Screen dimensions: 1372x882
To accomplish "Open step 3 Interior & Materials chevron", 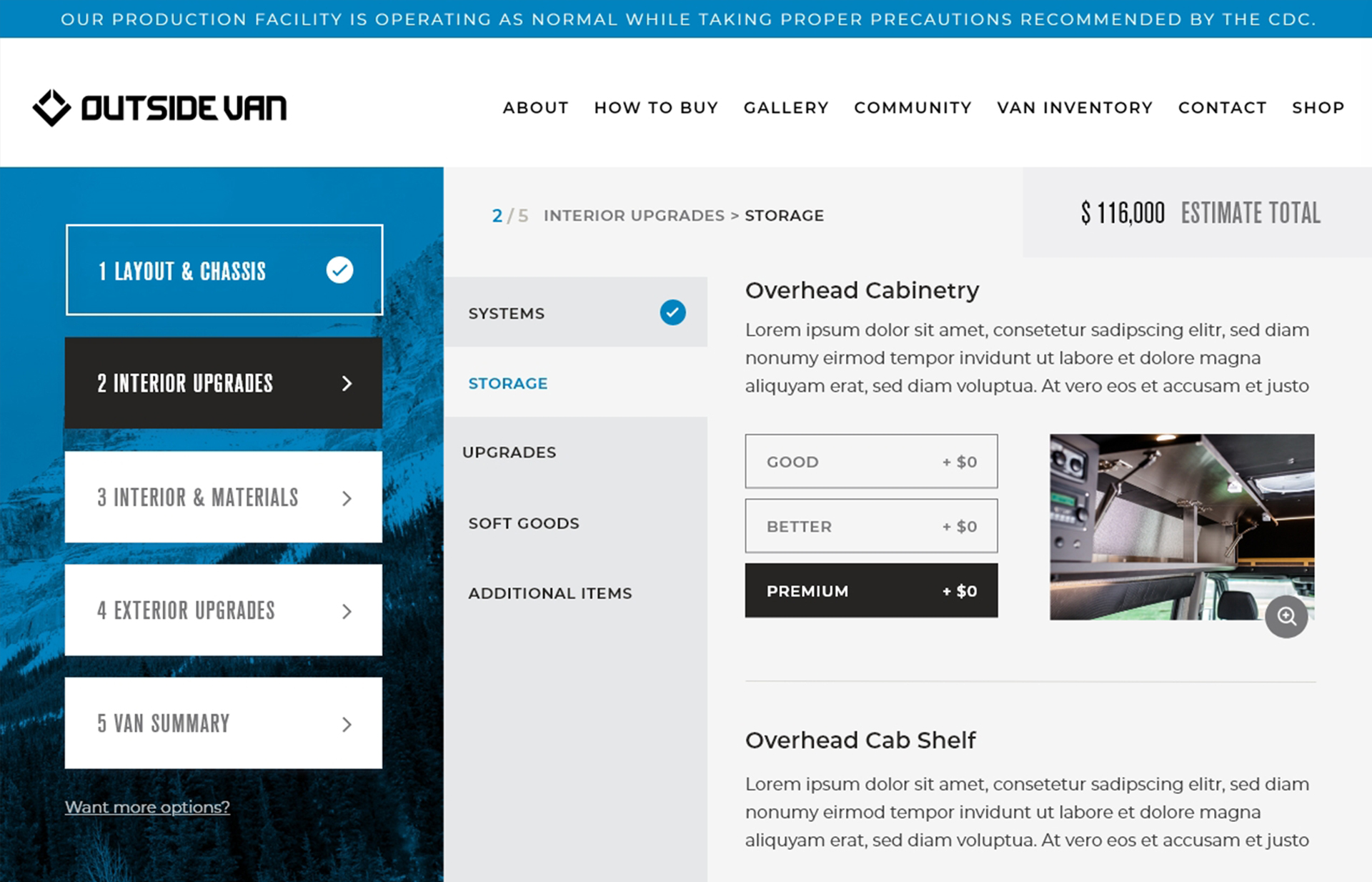I will click(347, 498).
